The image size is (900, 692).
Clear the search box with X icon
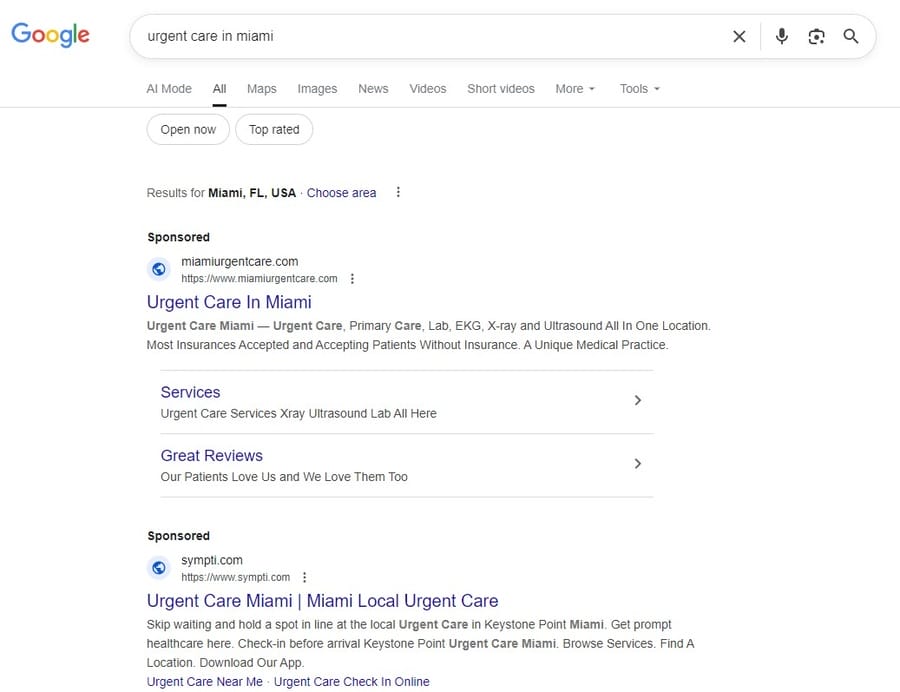point(739,36)
